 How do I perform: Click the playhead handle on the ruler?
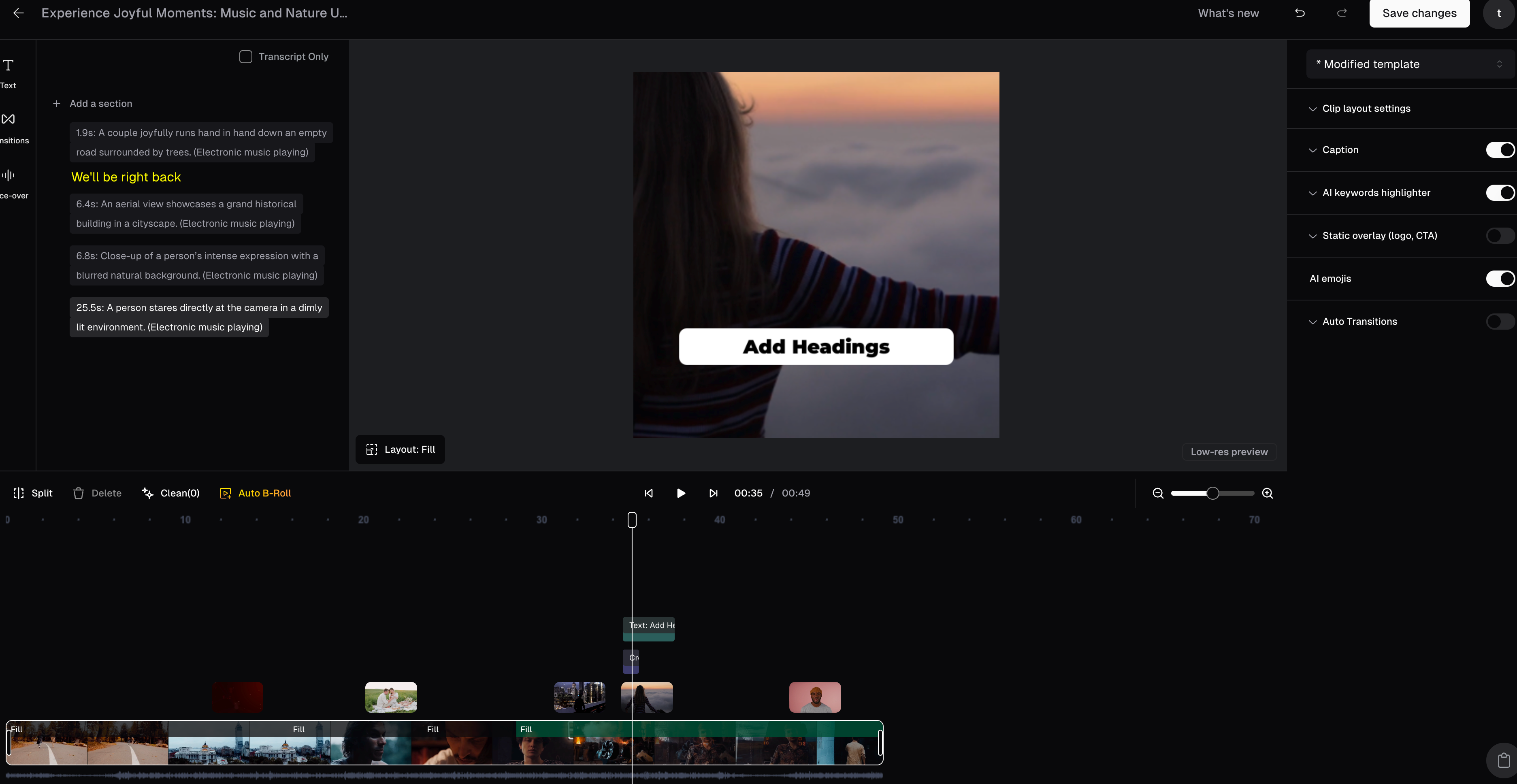click(x=632, y=520)
